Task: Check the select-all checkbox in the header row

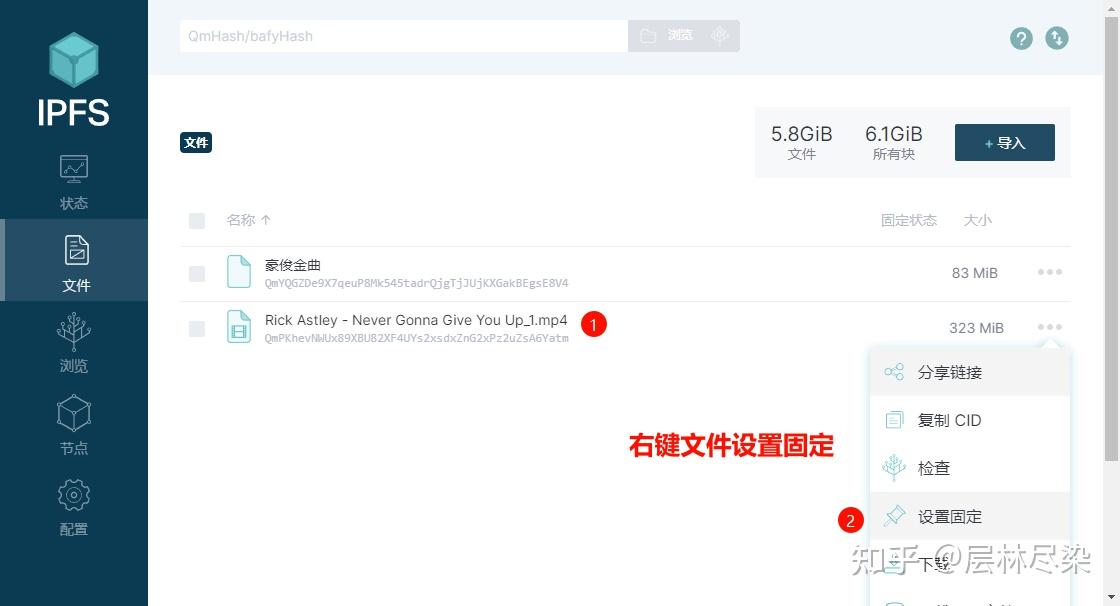Action: (x=196, y=220)
